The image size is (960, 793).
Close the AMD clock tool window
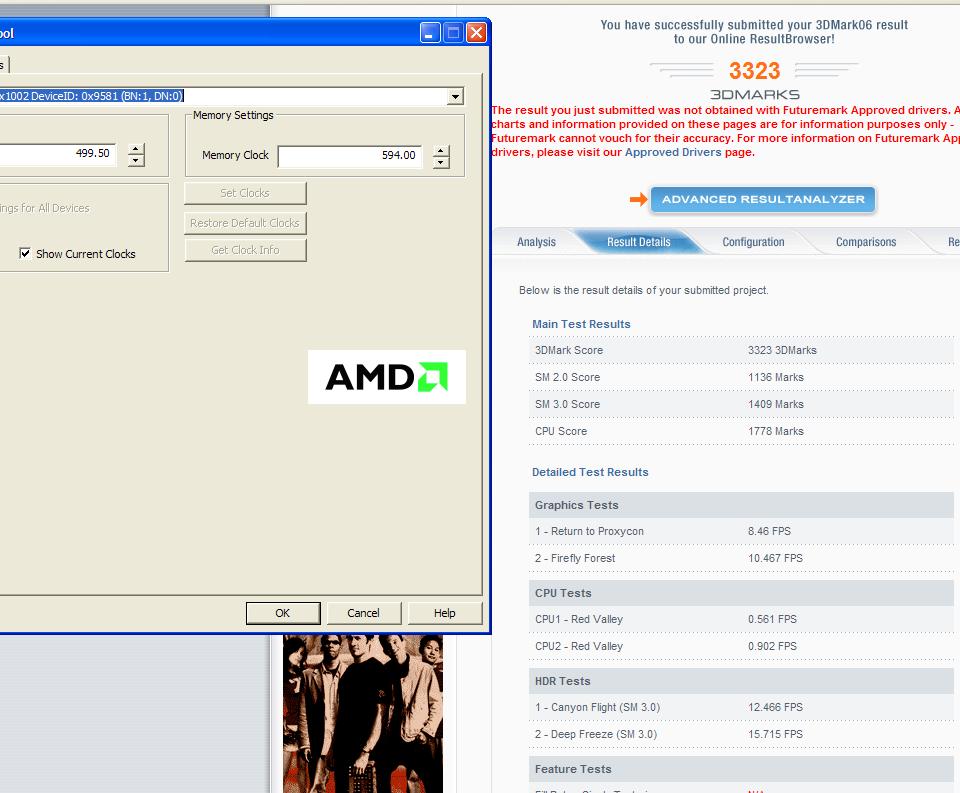point(476,32)
